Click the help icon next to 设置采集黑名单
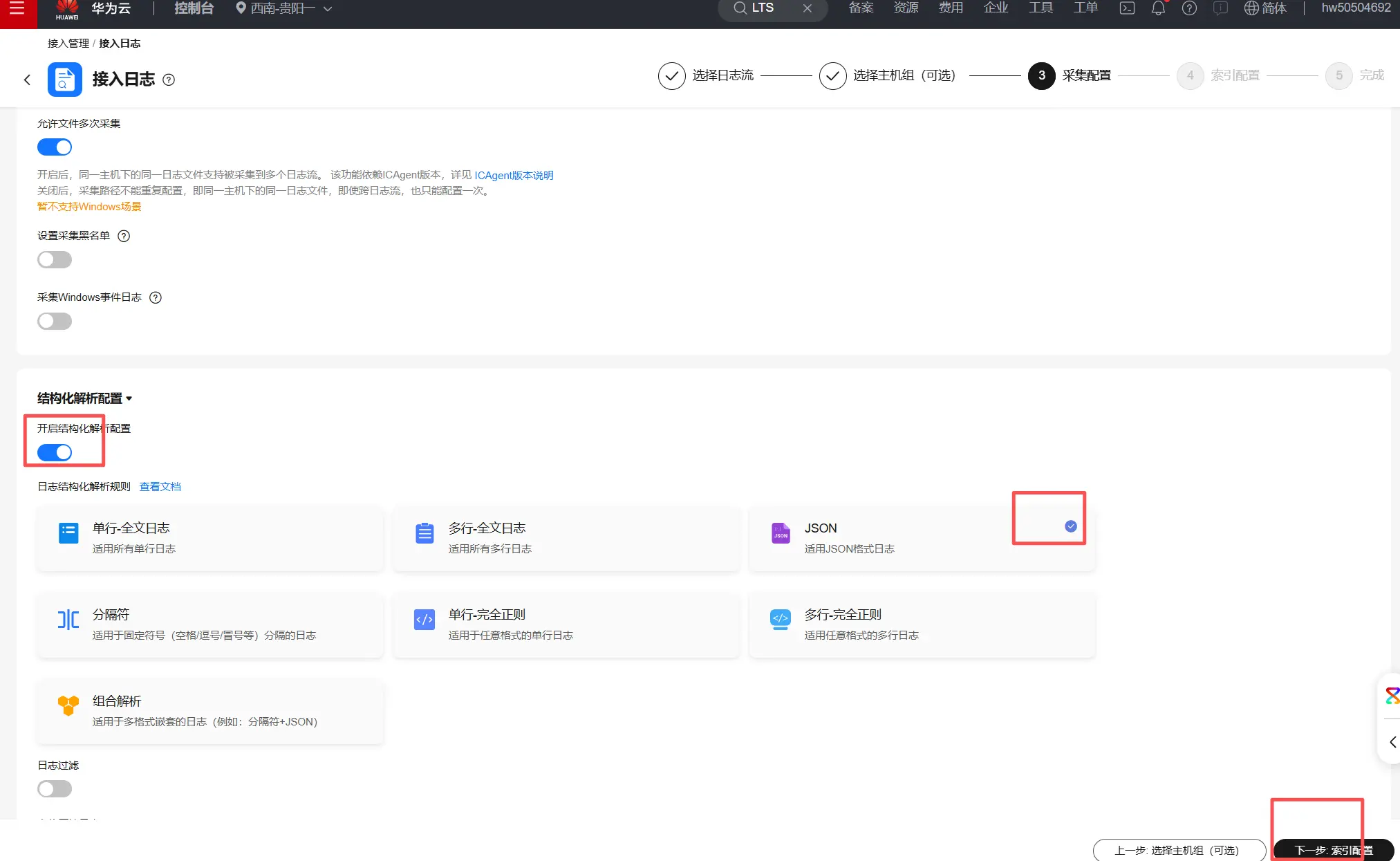Viewport: 1400px width, 861px height. (124, 236)
